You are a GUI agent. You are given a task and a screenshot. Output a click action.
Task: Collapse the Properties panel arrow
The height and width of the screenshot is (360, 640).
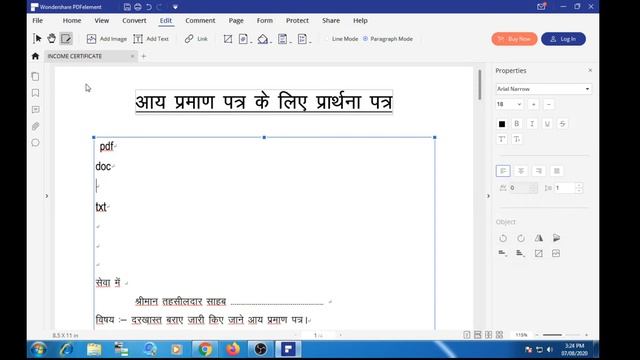(x=488, y=196)
